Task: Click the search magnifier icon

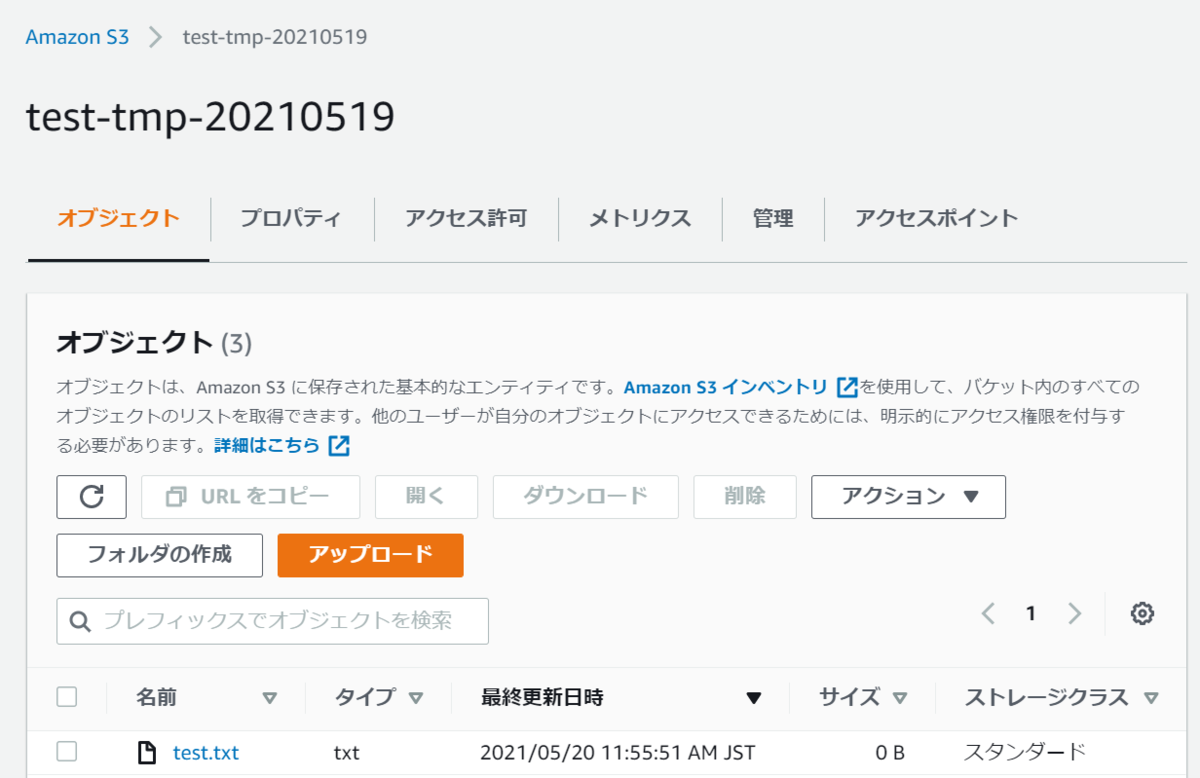Action: click(x=81, y=622)
